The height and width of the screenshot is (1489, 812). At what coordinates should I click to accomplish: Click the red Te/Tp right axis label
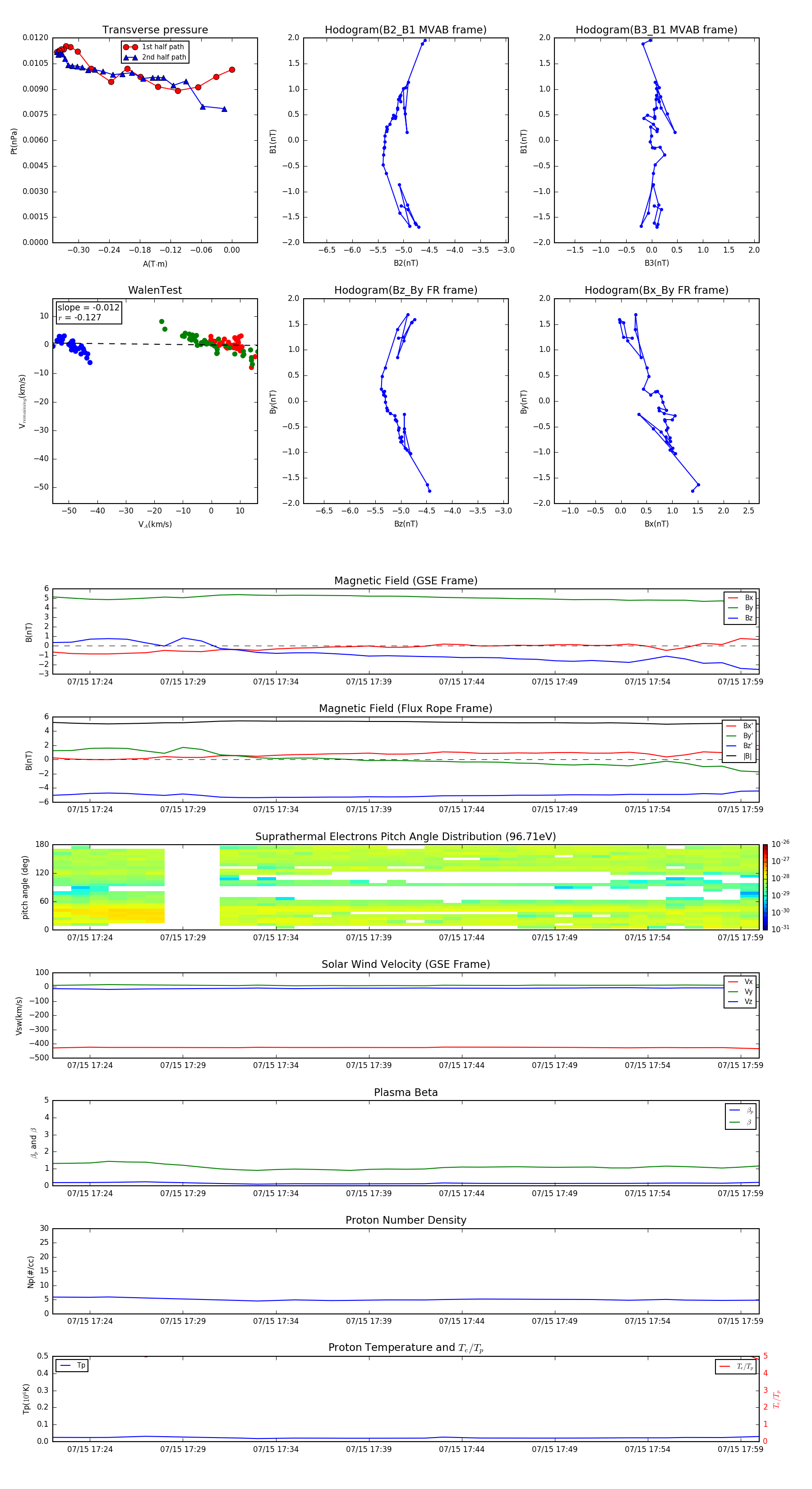tap(777, 1399)
